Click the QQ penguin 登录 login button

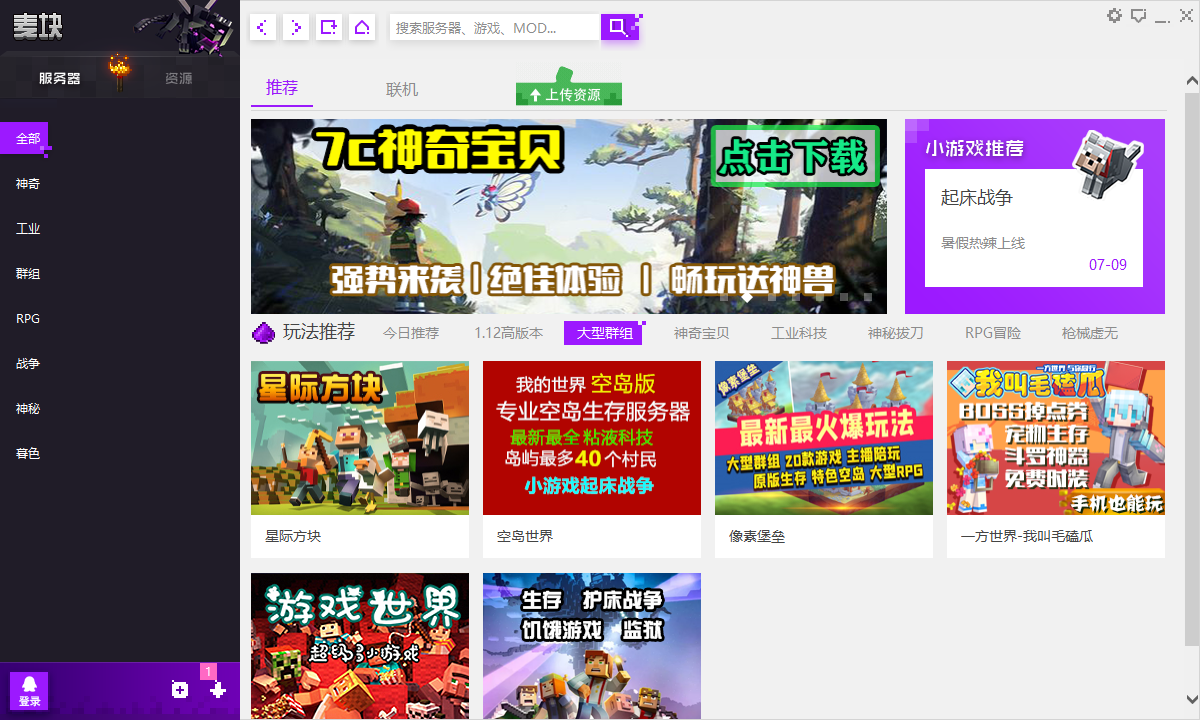[29, 690]
